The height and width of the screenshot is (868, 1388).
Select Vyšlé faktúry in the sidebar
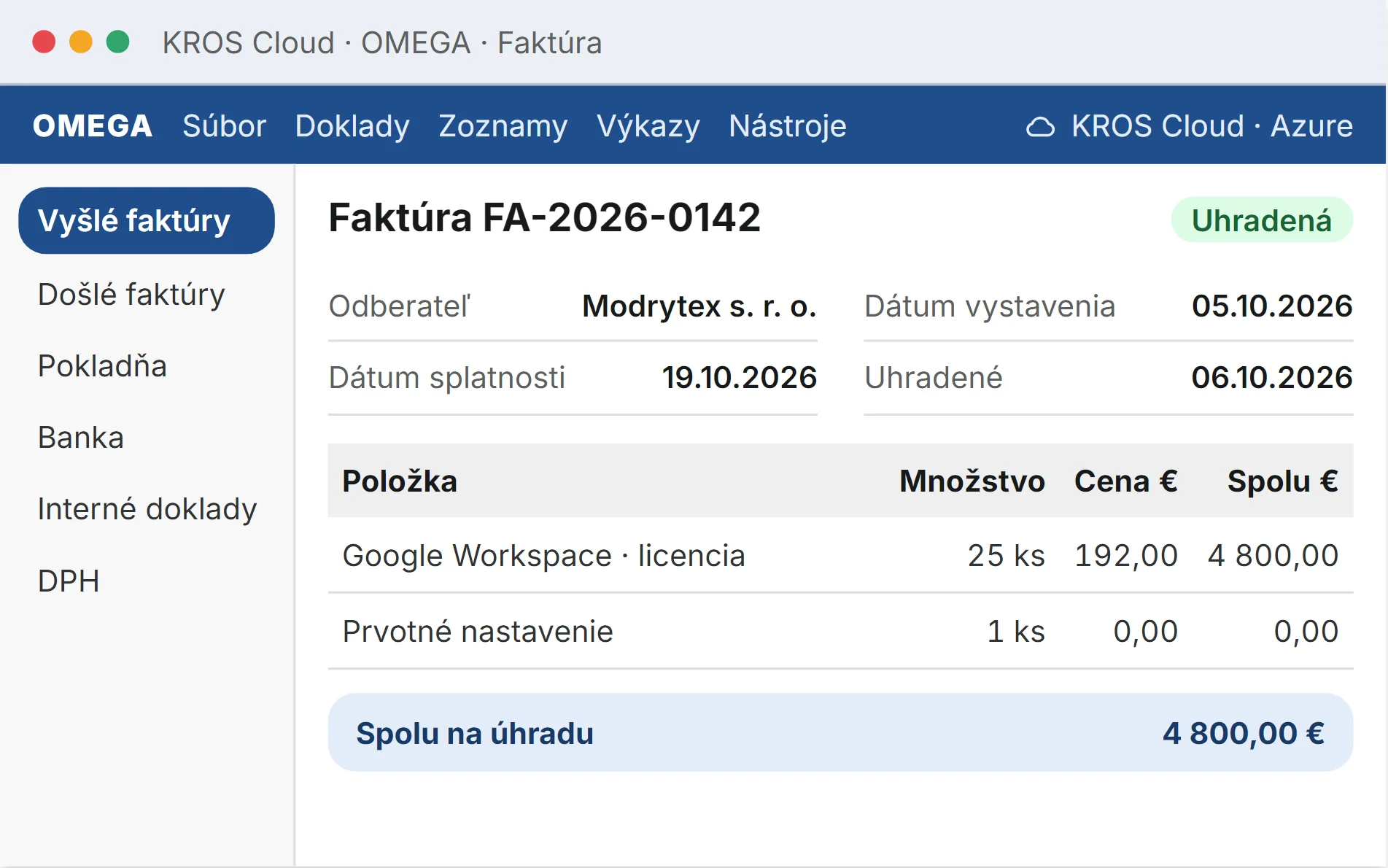point(147,220)
